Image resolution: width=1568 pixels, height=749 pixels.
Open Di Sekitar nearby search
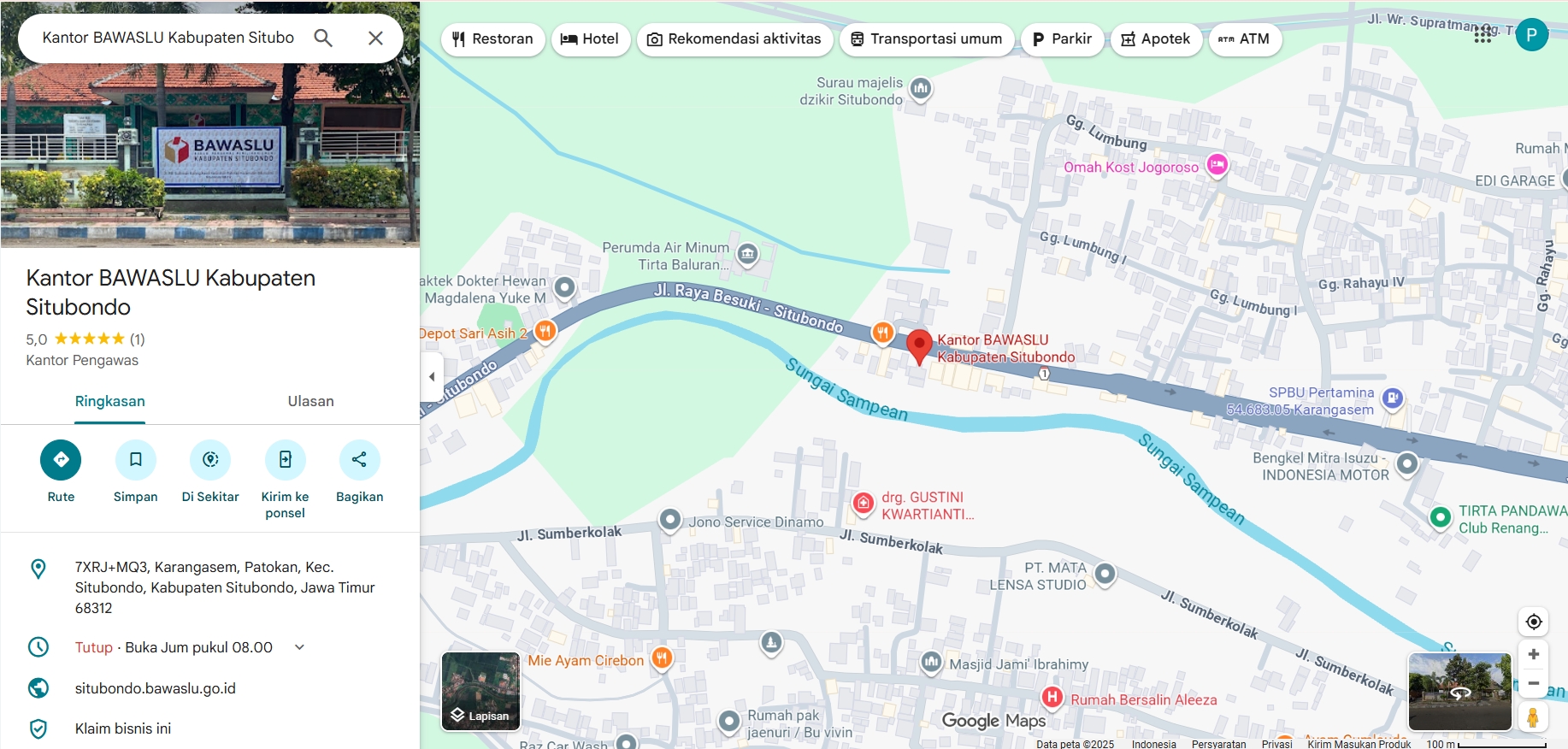pyautogui.click(x=210, y=459)
